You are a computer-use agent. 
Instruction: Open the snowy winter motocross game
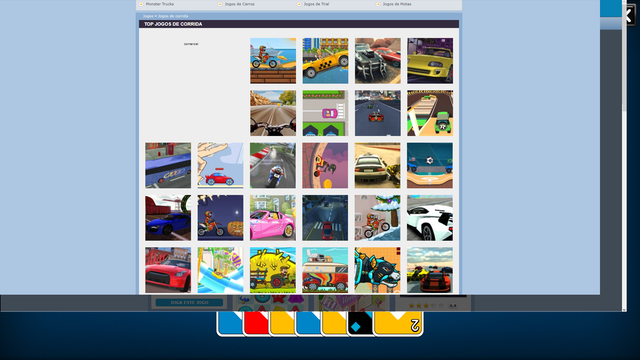tap(378, 218)
